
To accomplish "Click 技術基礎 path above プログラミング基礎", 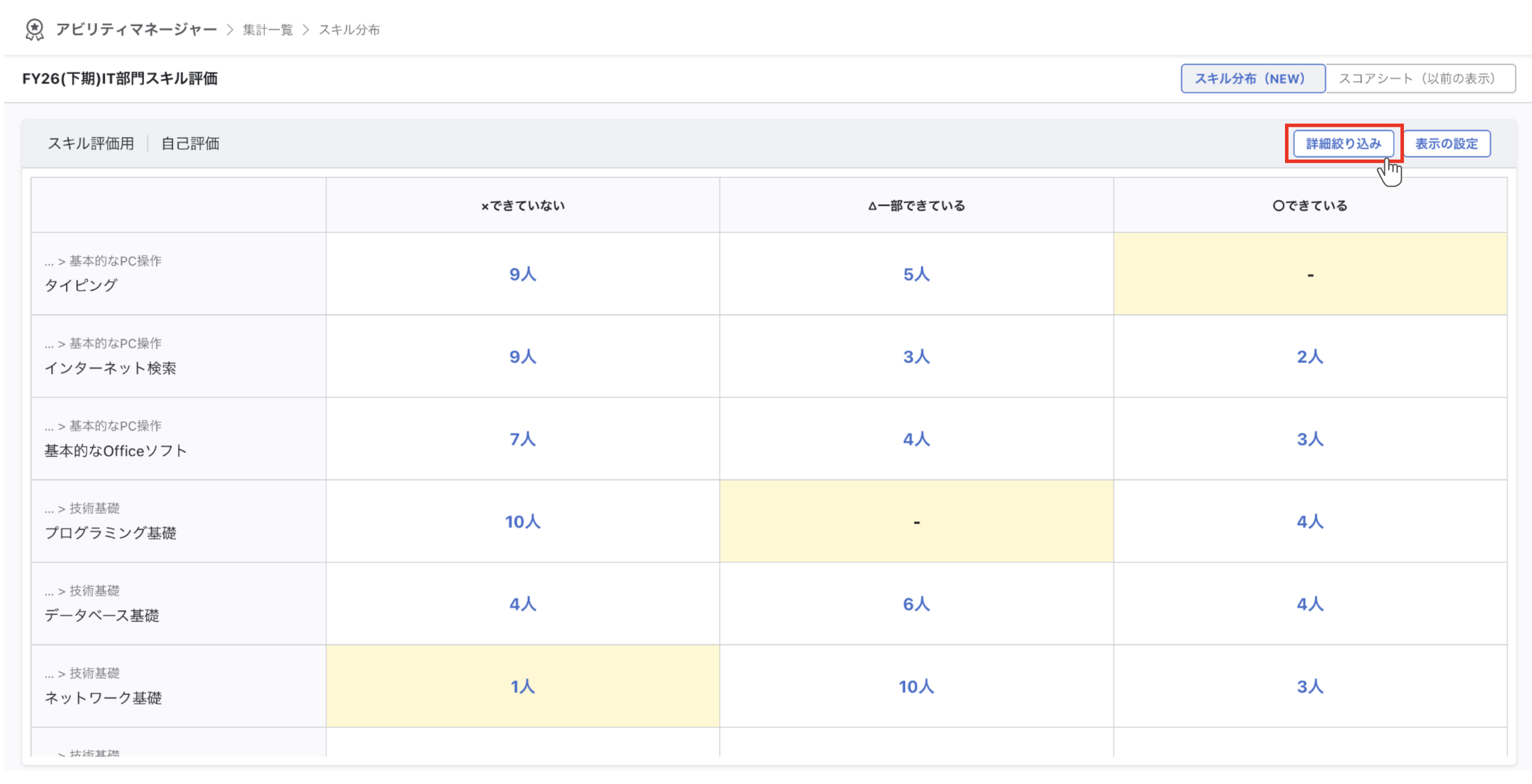I will point(95,508).
